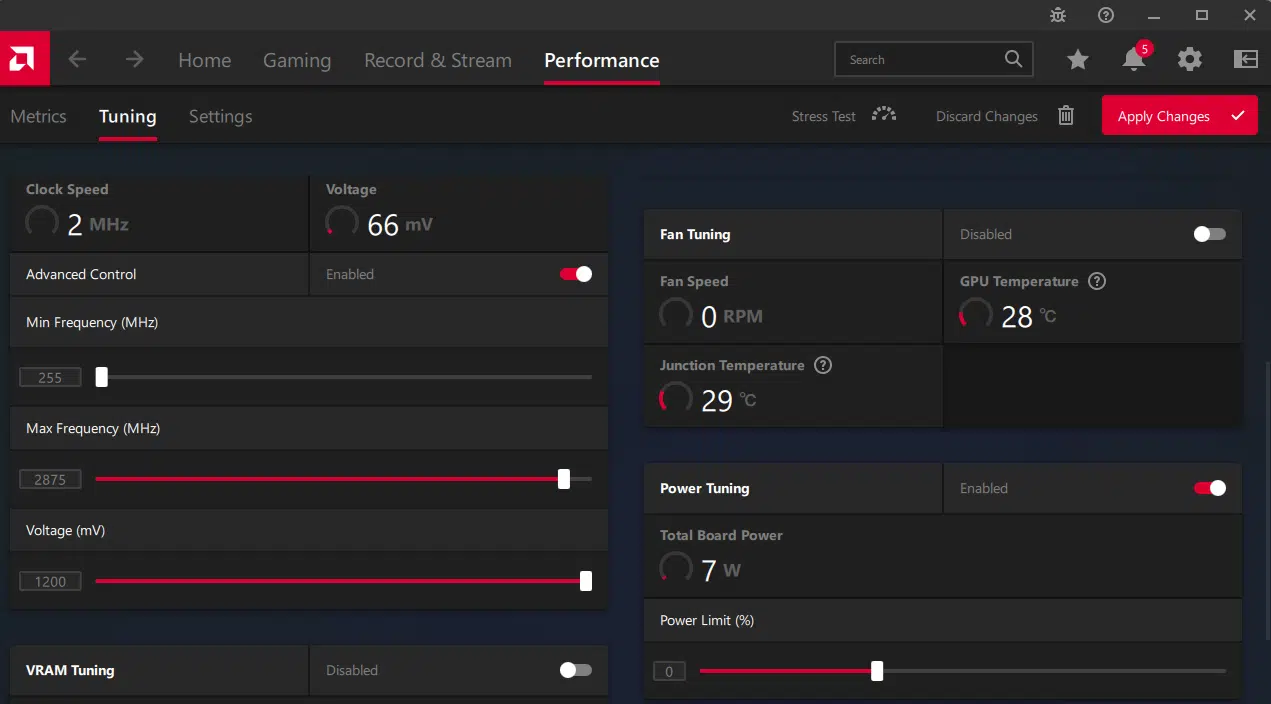Switch to the Settings sub-tab
Screen dimensions: 1271x704
221,116
